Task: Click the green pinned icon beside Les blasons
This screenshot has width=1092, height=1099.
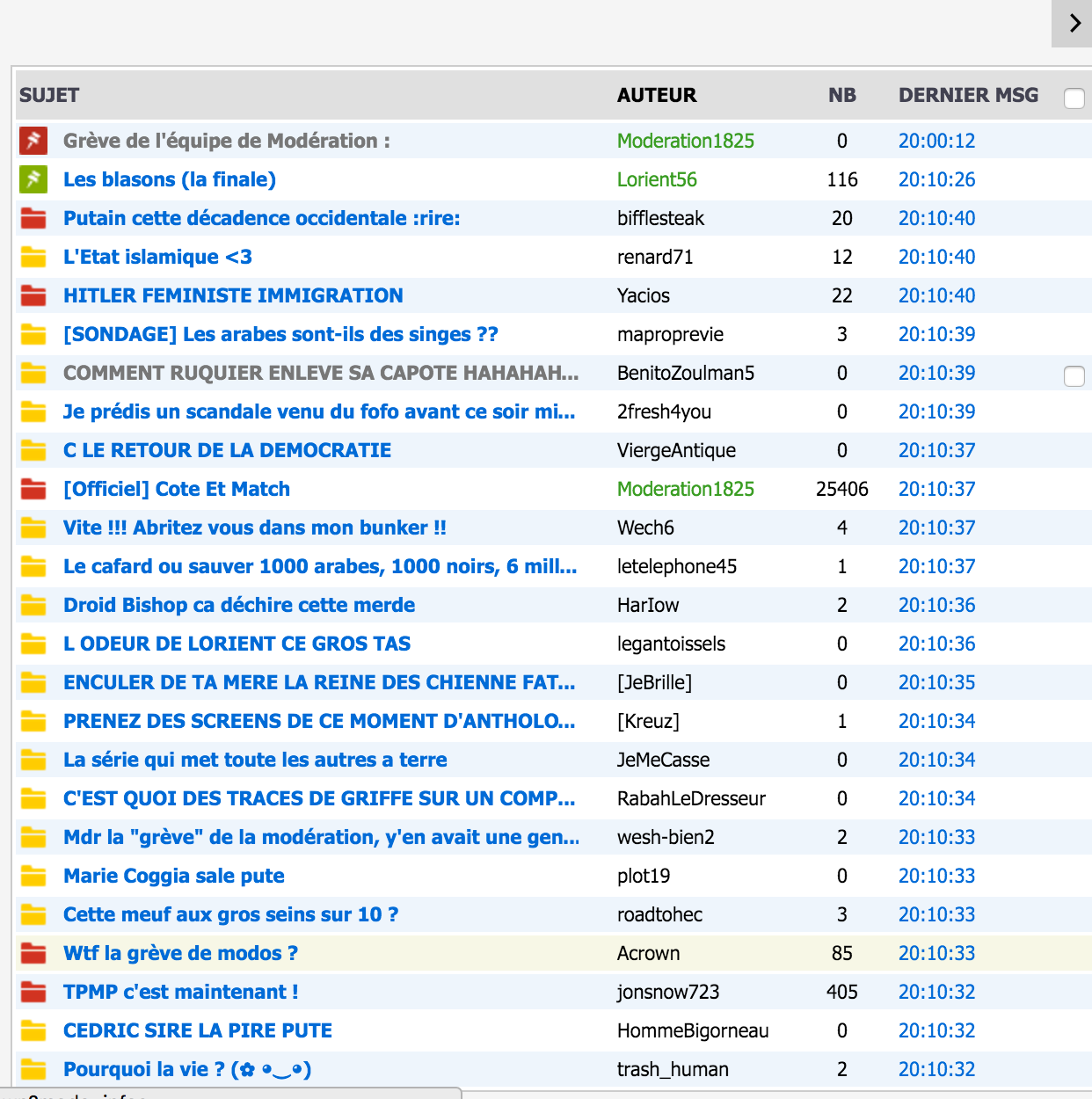Action: coord(33,179)
